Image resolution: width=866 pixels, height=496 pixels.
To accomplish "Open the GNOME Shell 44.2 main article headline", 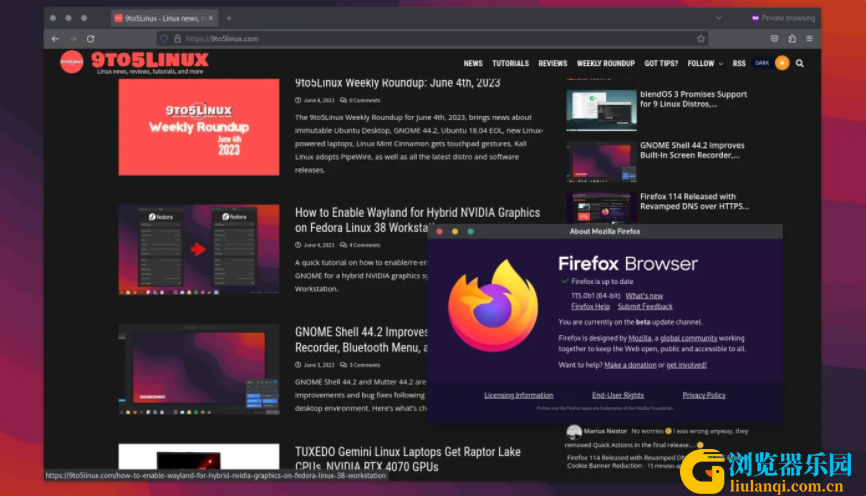I will pyautogui.click(x=361, y=340).
